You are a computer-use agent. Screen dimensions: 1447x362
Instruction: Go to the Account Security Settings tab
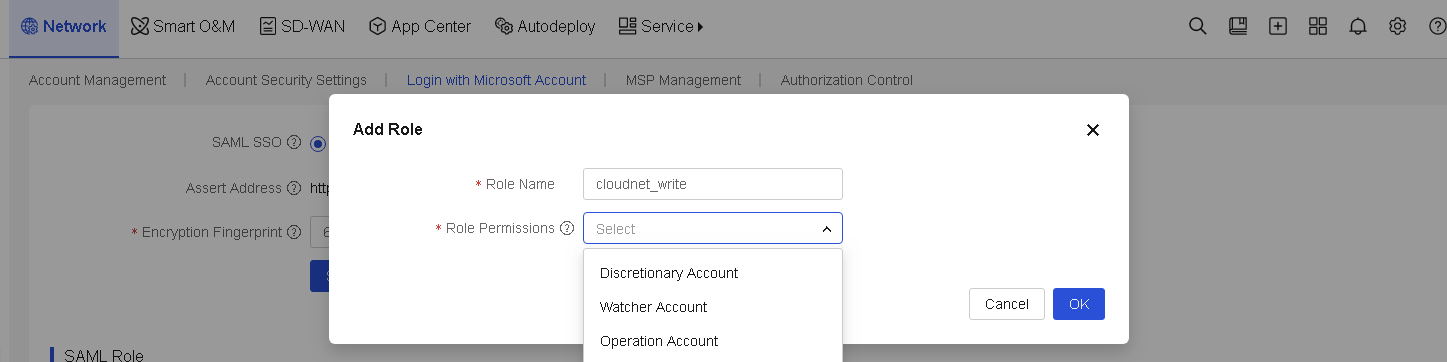(286, 80)
